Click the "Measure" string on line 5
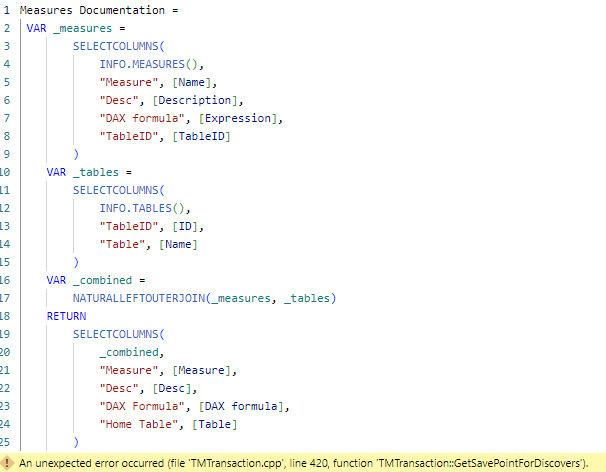606x472 pixels. [x=129, y=82]
